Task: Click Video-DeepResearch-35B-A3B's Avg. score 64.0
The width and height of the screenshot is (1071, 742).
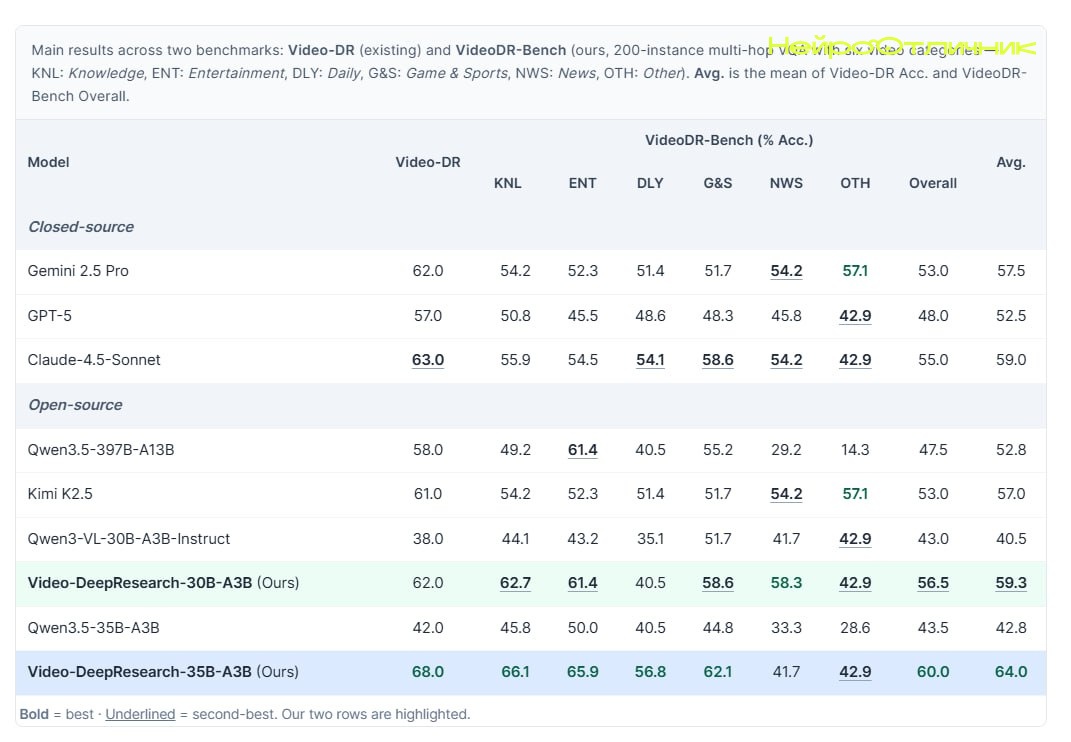Action: [x=1011, y=672]
